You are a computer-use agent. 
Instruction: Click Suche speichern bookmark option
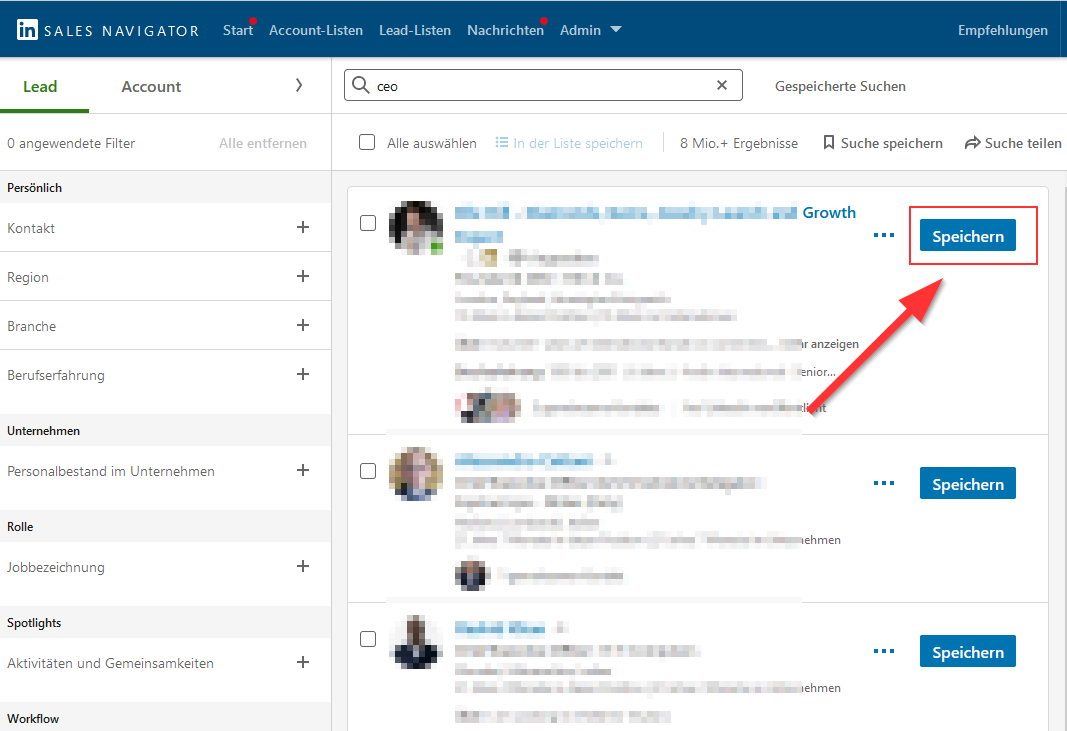882,143
